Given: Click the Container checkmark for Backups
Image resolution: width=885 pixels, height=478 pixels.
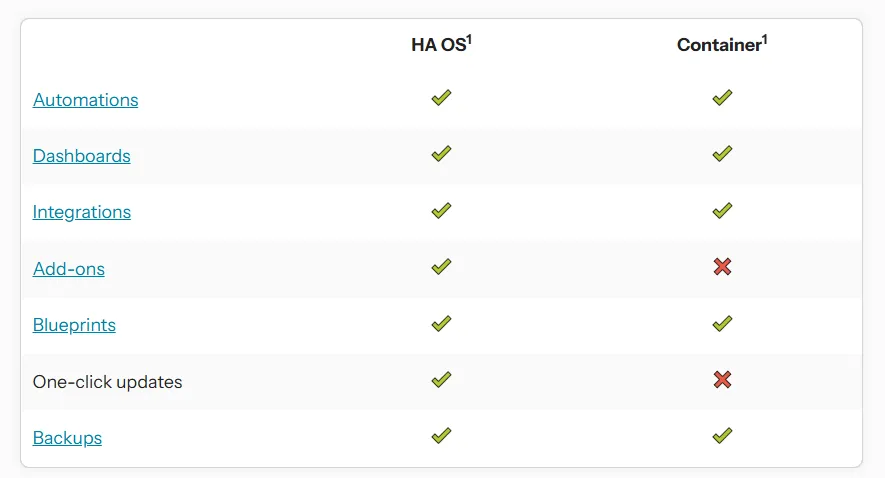Looking at the screenshot, I should [x=722, y=436].
